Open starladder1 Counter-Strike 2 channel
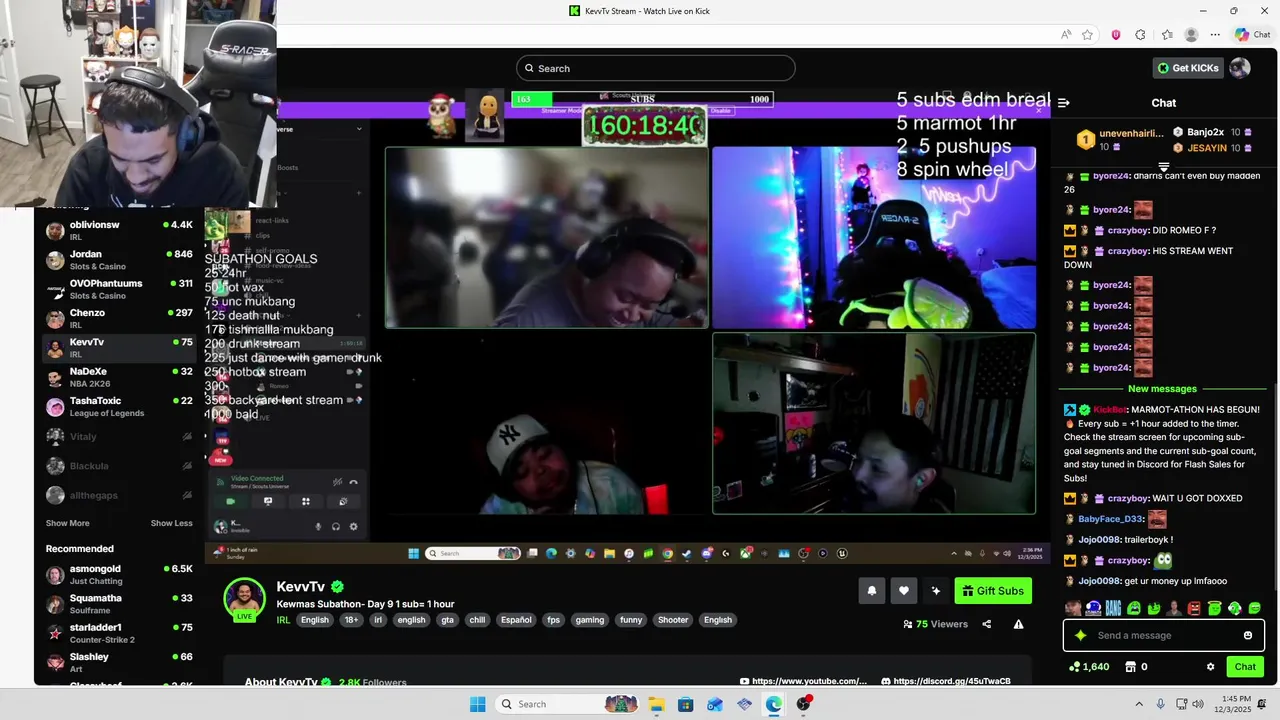1280x720 pixels. point(120,633)
